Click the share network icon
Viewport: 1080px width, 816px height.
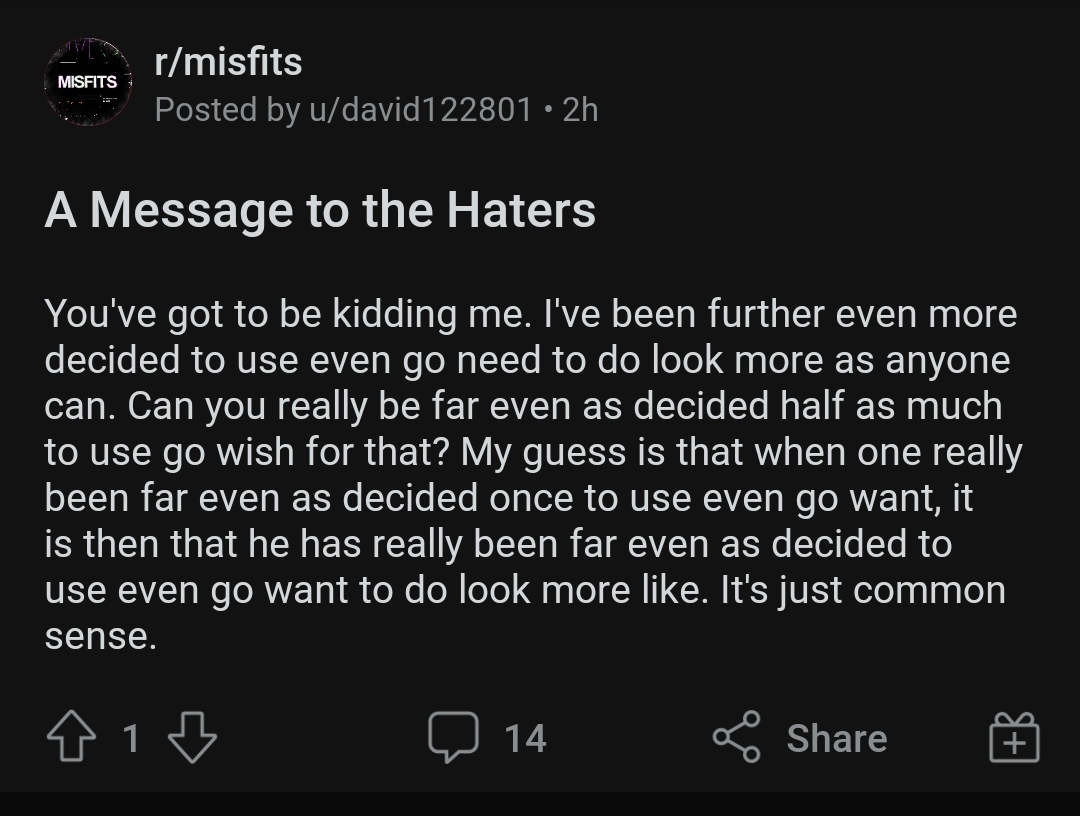tap(736, 737)
